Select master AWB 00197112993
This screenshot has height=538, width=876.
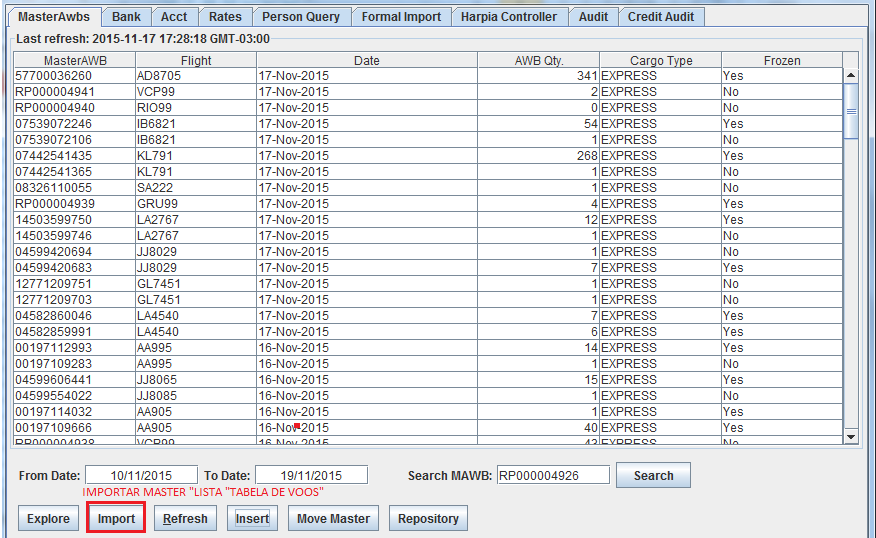point(74,348)
